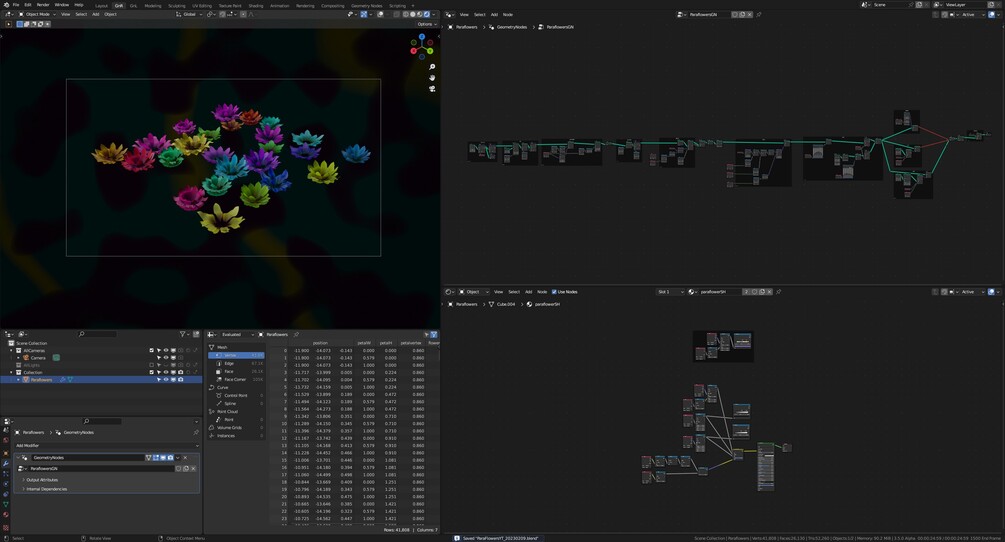Click the position column header in the spreadsheet
Image resolution: width=1005 pixels, height=542 pixels.
[320, 343]
